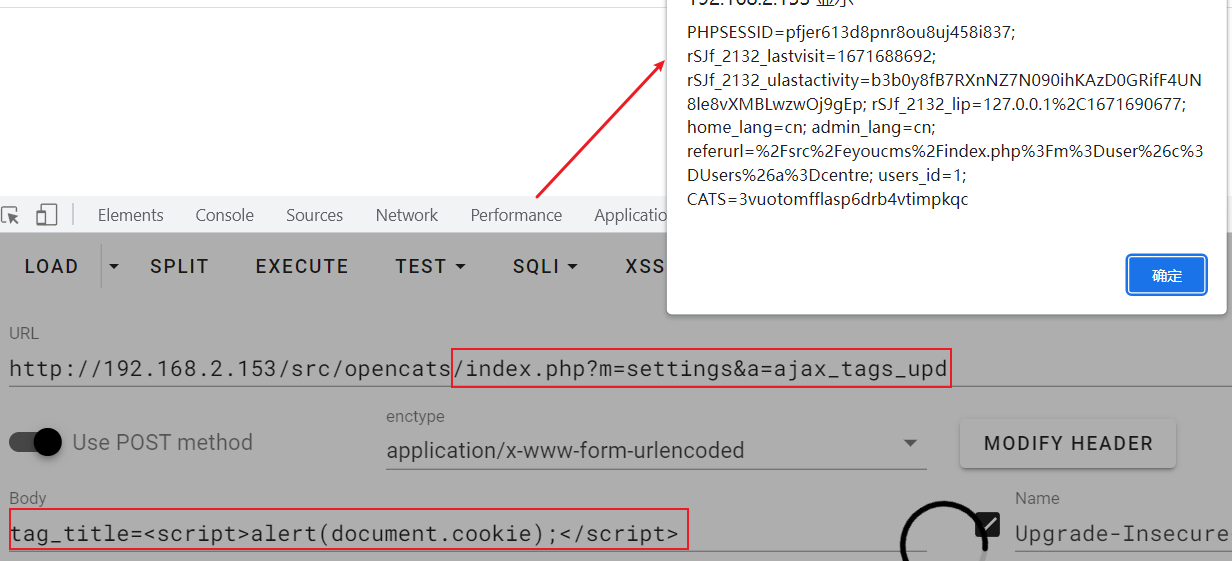Viewport: 1232px width, 561px height.
Task: Click the Body input field
Action: pos(467,533)
